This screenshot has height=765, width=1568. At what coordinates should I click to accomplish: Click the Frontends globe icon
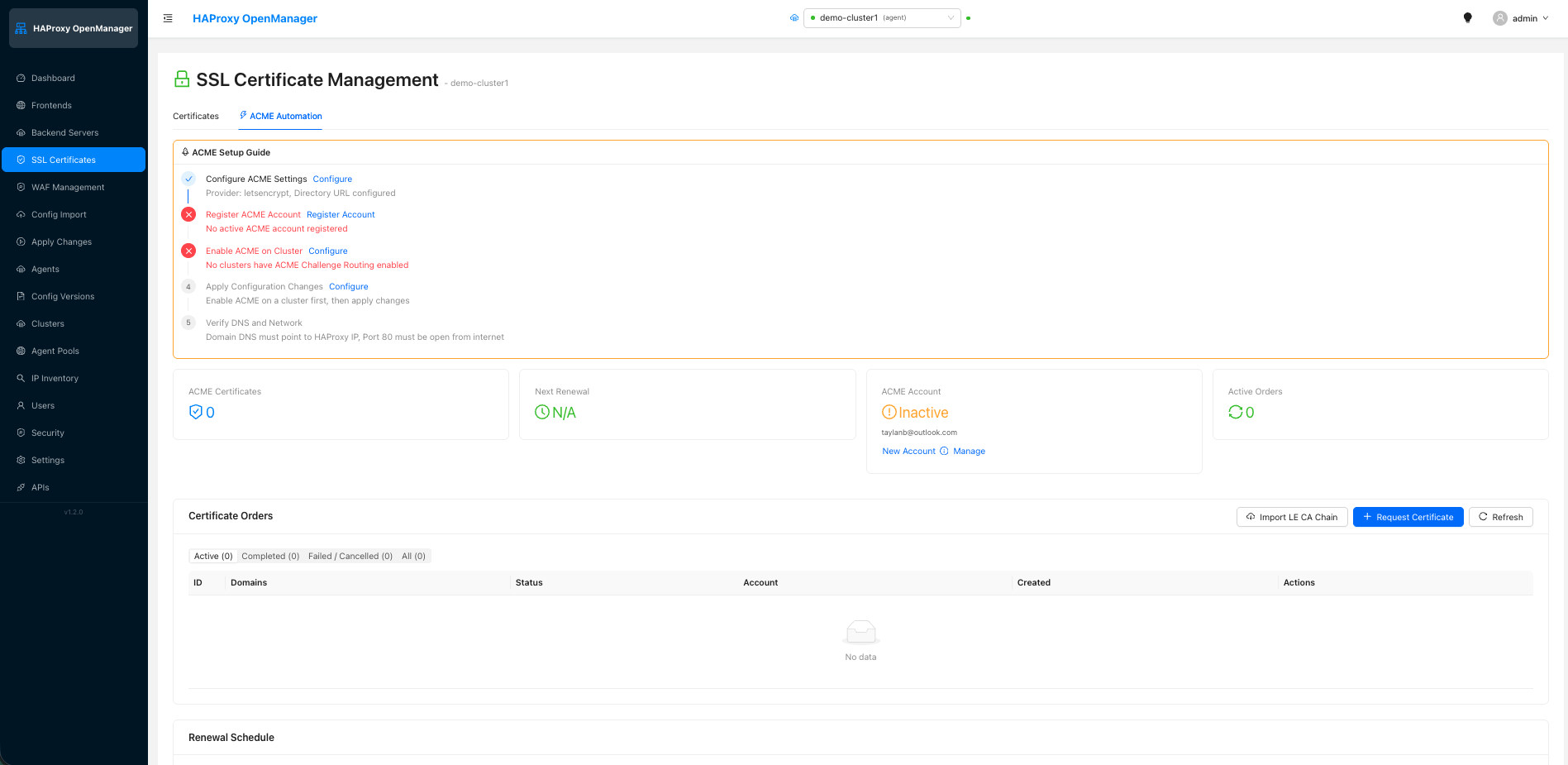point(21,105)
